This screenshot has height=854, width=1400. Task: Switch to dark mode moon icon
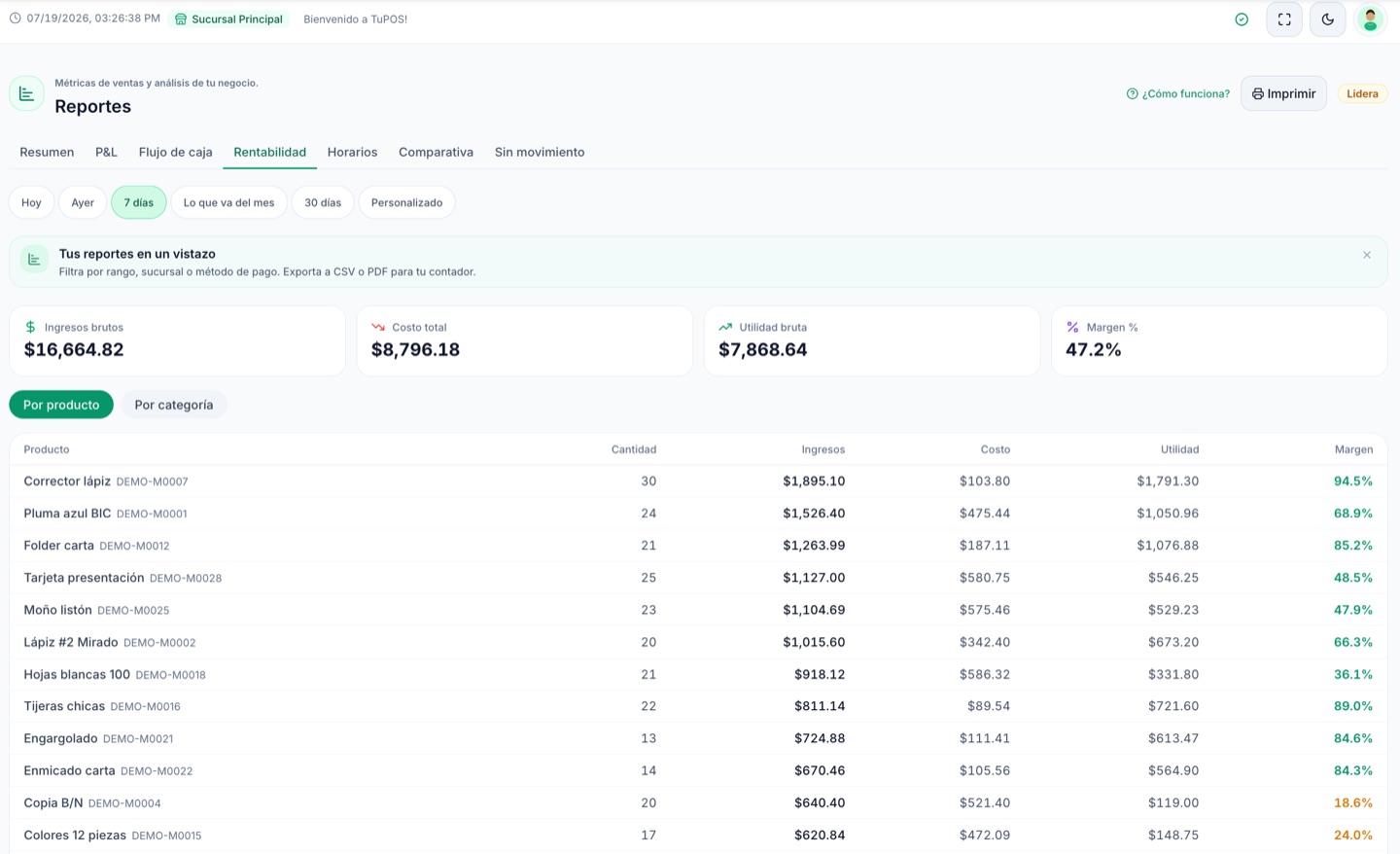pyautogui.click(x=1327, y=19)
